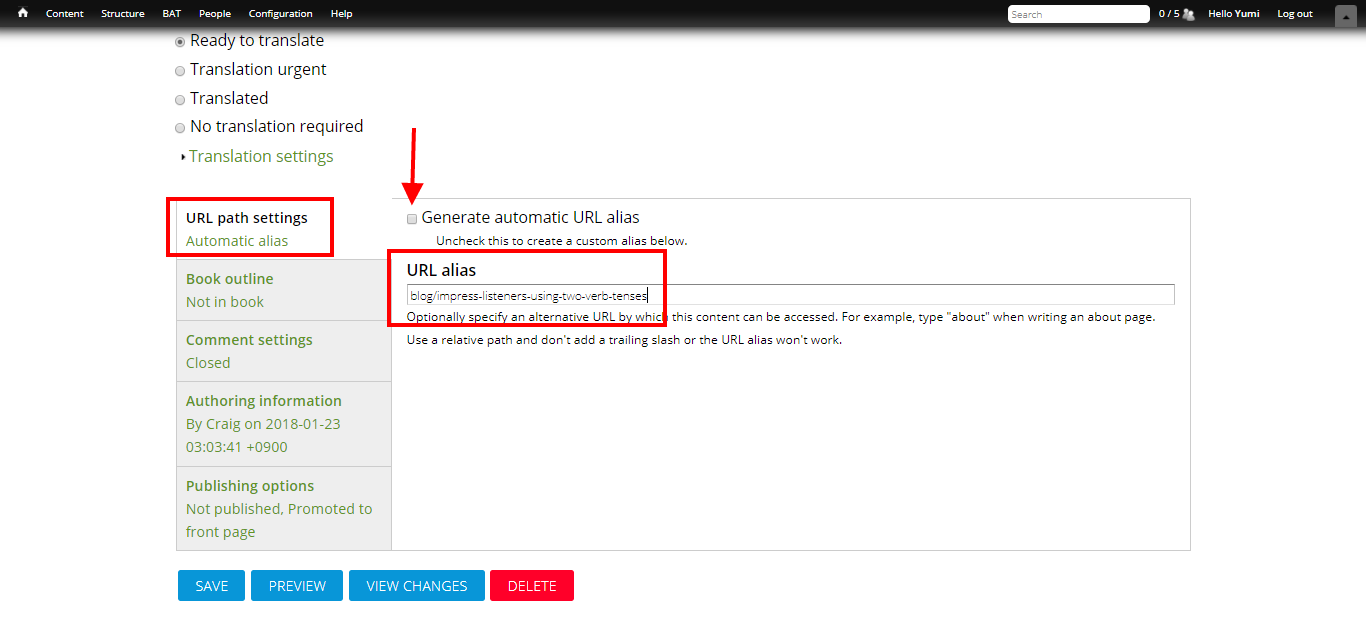Open the BAT menu item
Viewport: 1366px width, 637px height.
171,13
